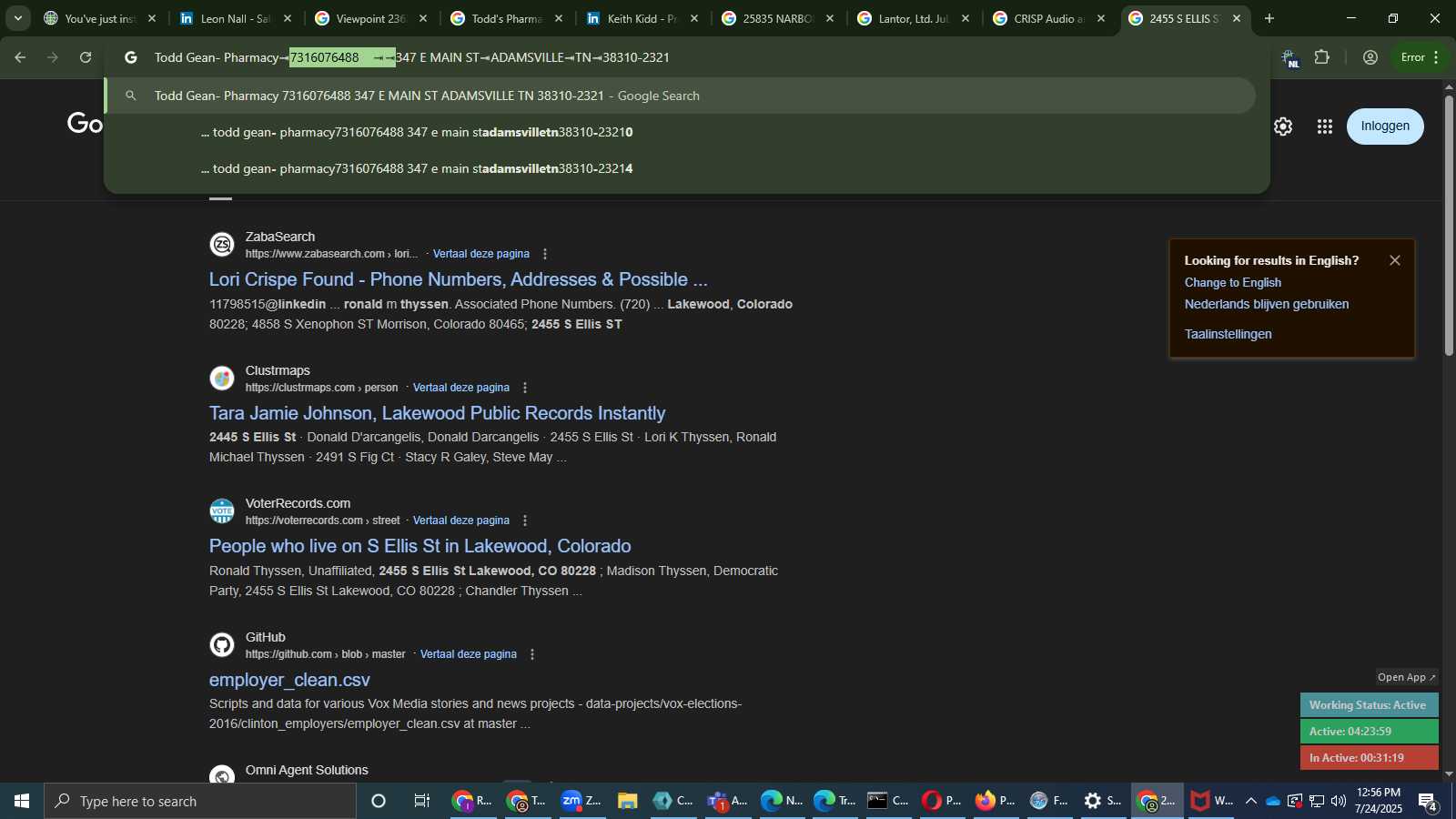Open the tab search dropdown arrow
Image resolution: width=1456 pixels, height=819 pixels.
click(17, 18)
